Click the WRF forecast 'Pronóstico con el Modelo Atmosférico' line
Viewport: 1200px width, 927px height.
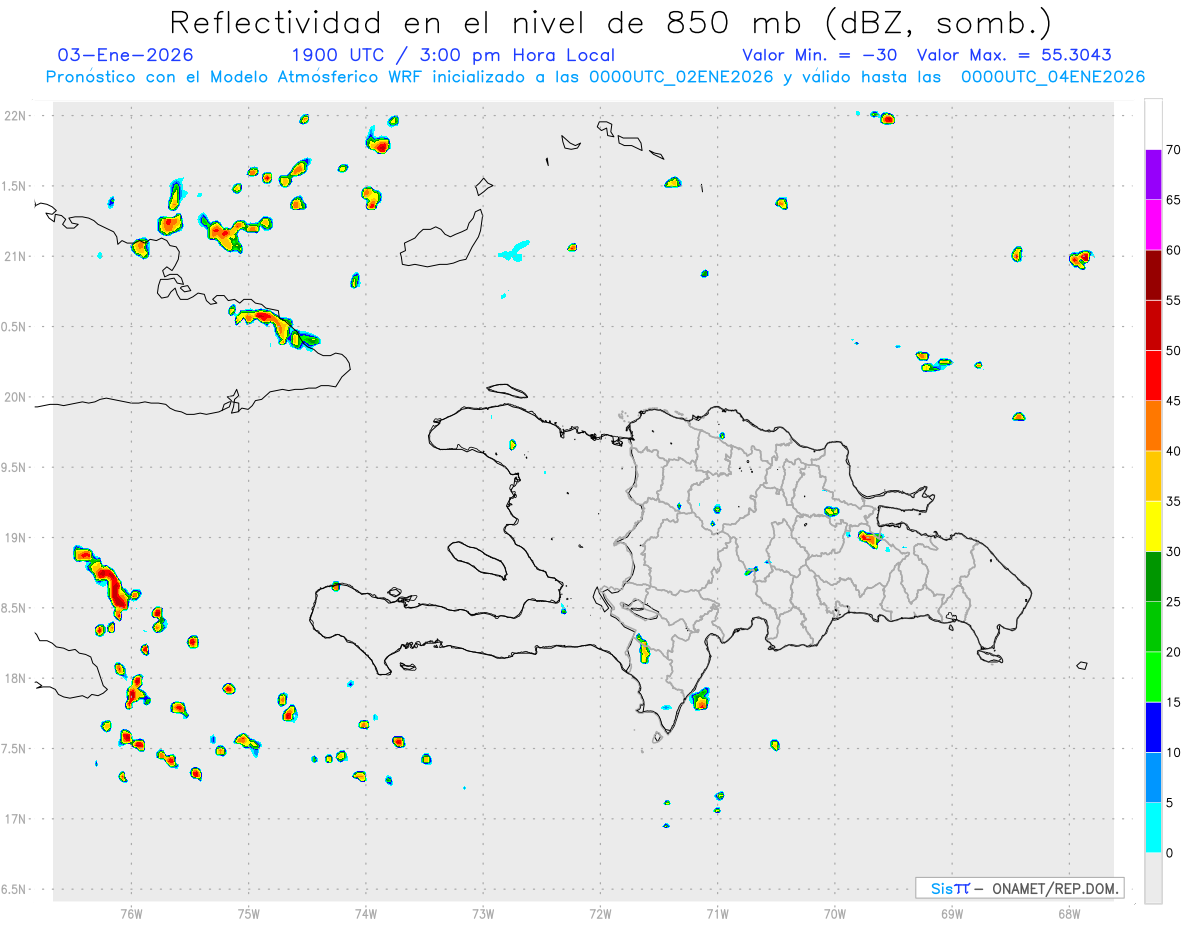595,77
